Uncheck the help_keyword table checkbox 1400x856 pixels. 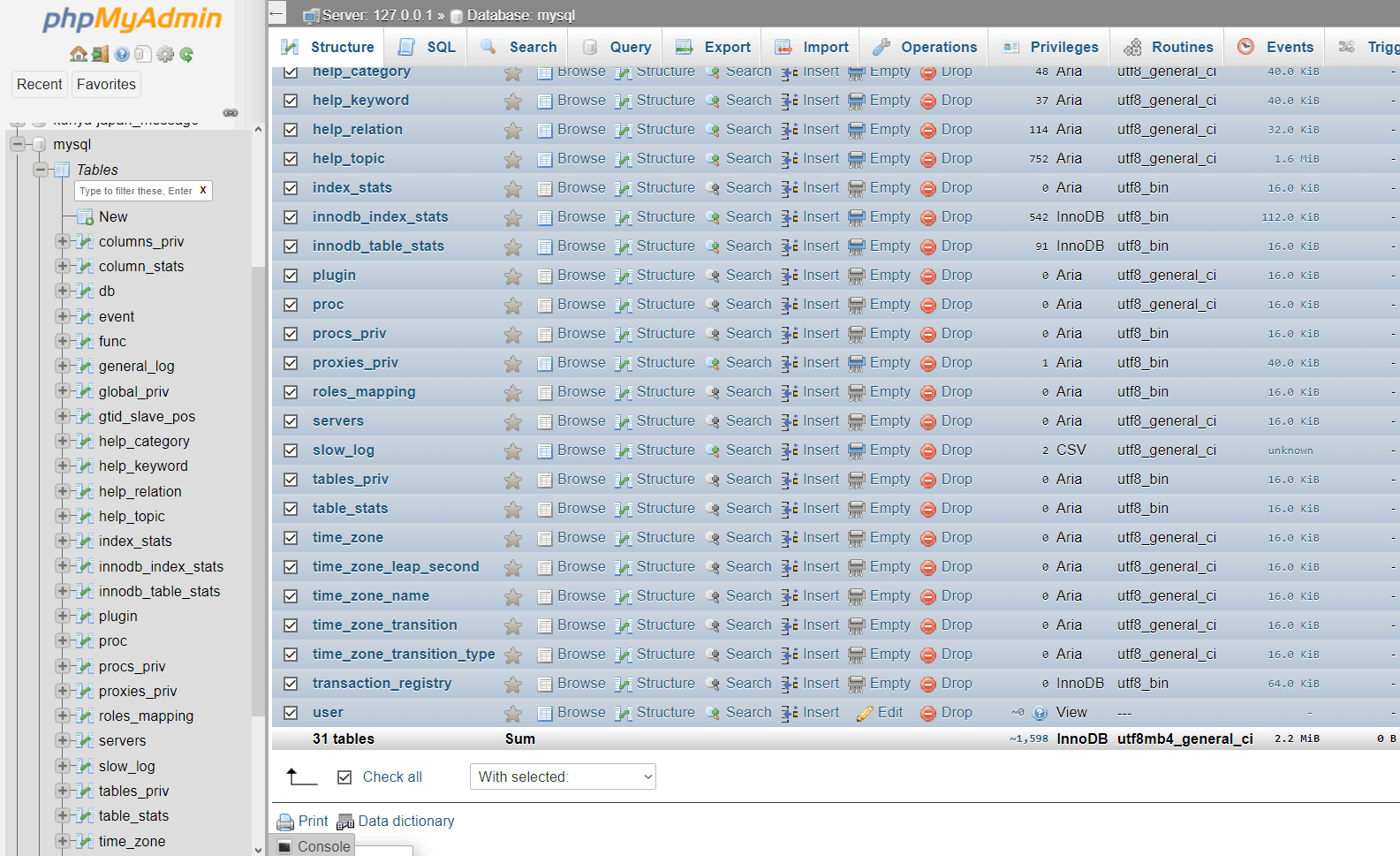(x=291, y=101)
